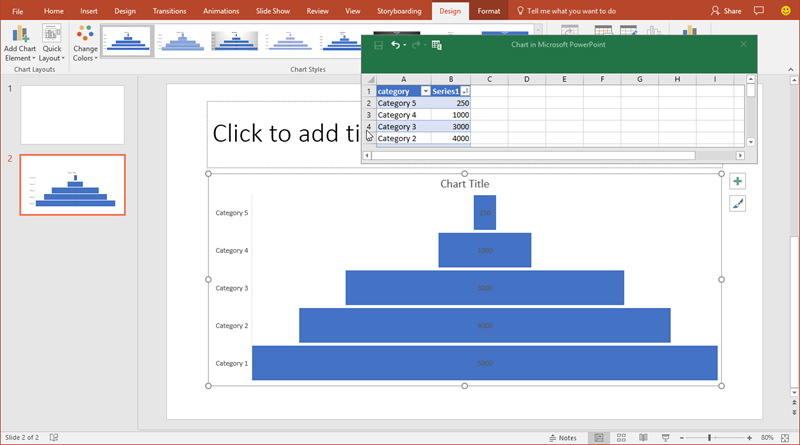This screenshot has height=445, width=800.
Task: Switch to the Transitions tab
Action: tap(169, 11)
